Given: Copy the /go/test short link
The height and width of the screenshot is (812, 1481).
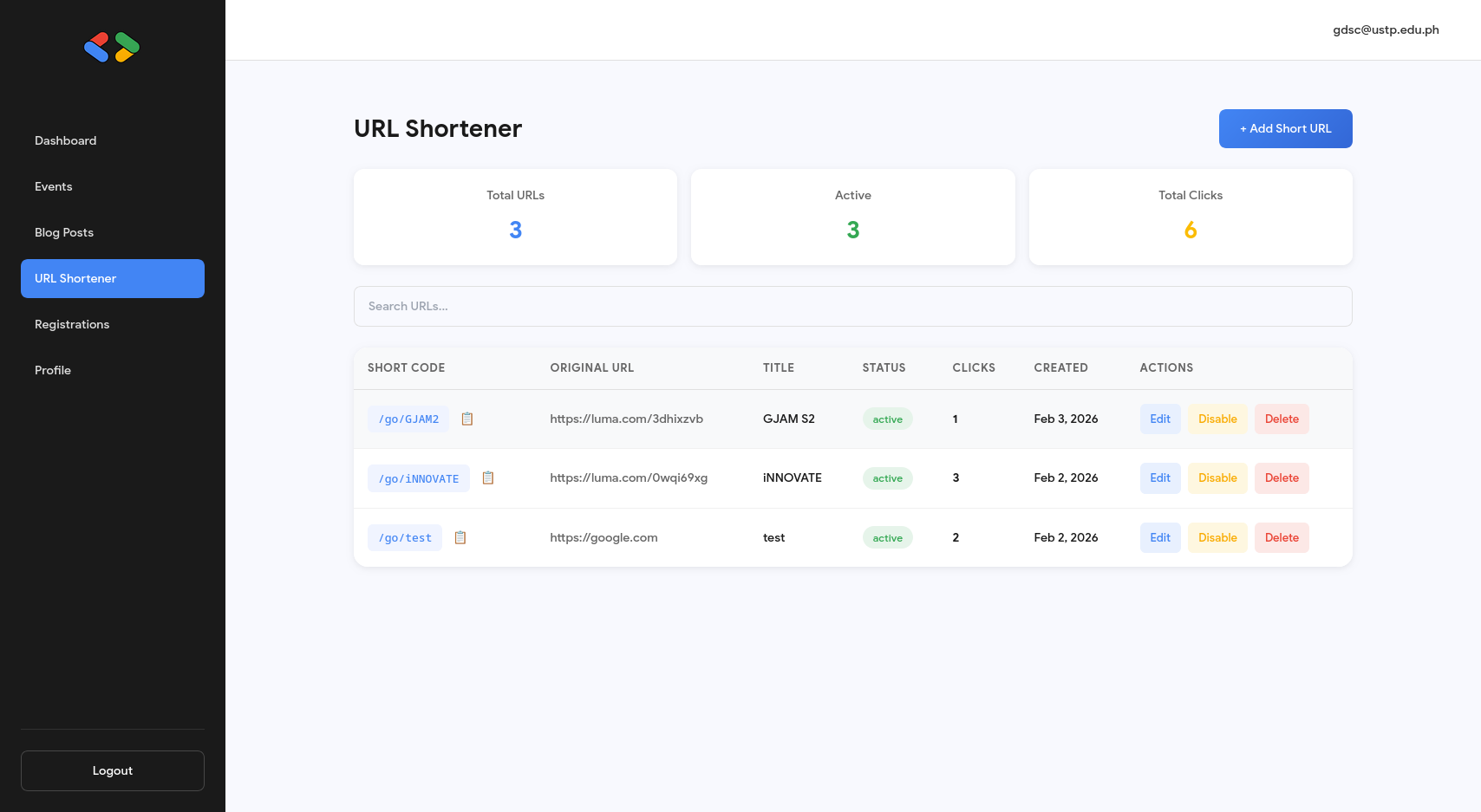Looking at the screenshot, I should pos(460,537).
